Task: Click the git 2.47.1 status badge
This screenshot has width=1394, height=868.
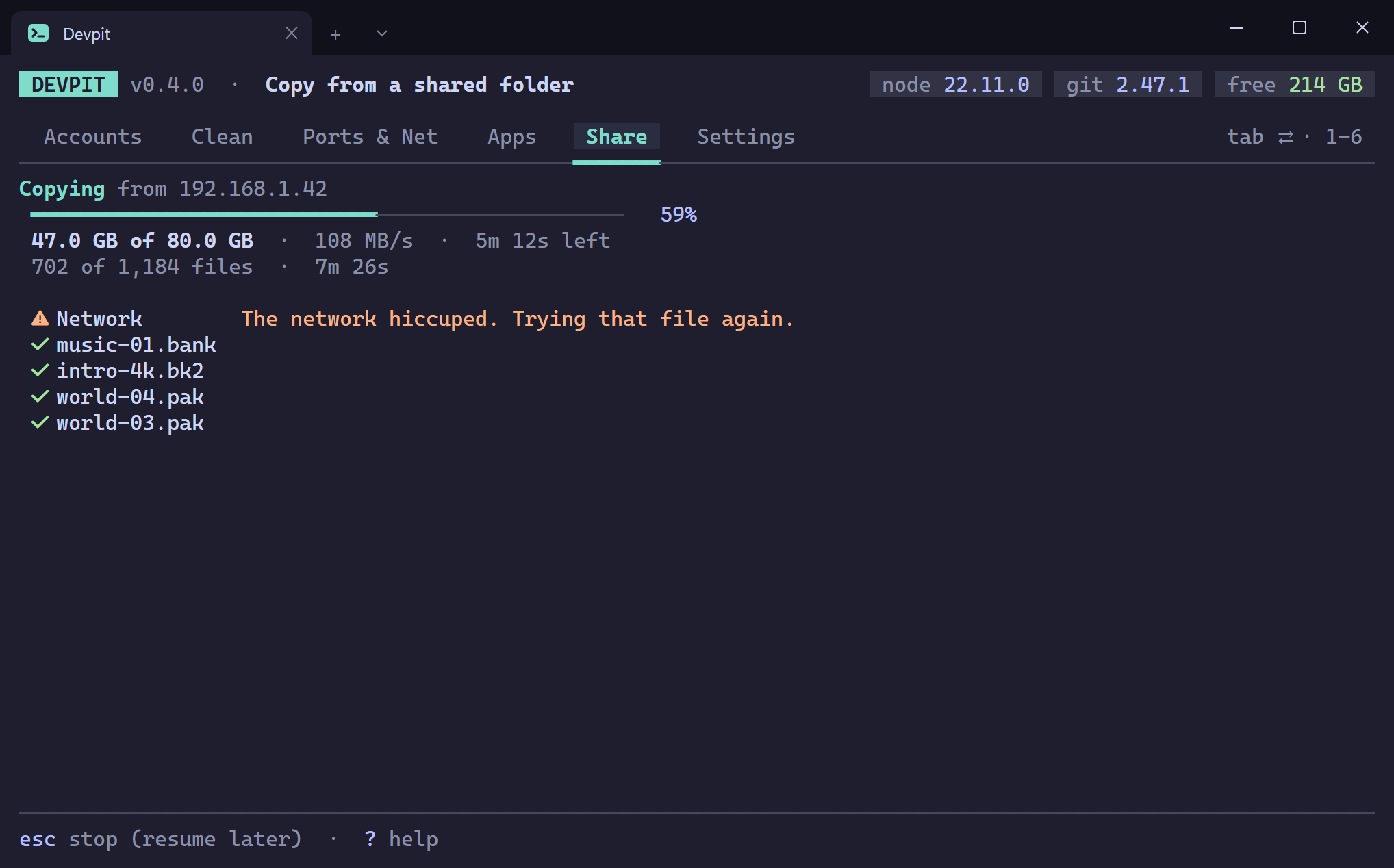Action: tap(1128, 84)
